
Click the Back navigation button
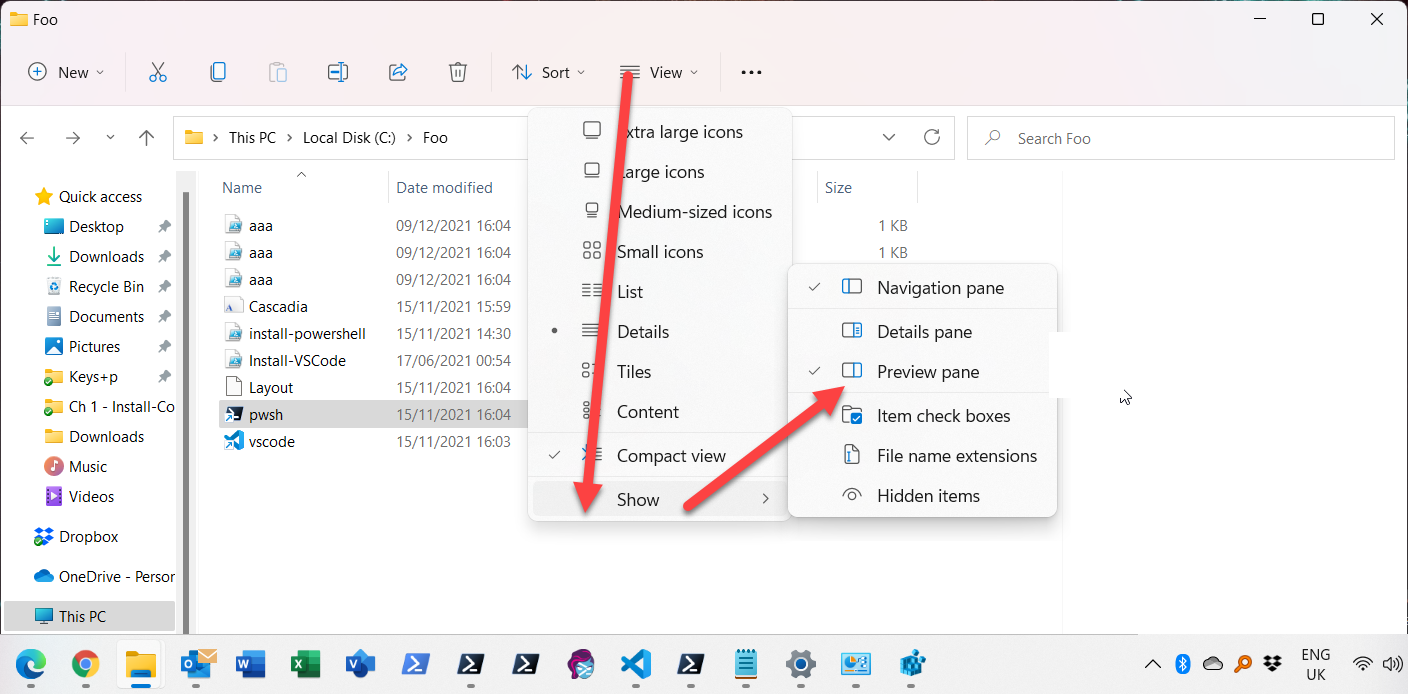27,137
